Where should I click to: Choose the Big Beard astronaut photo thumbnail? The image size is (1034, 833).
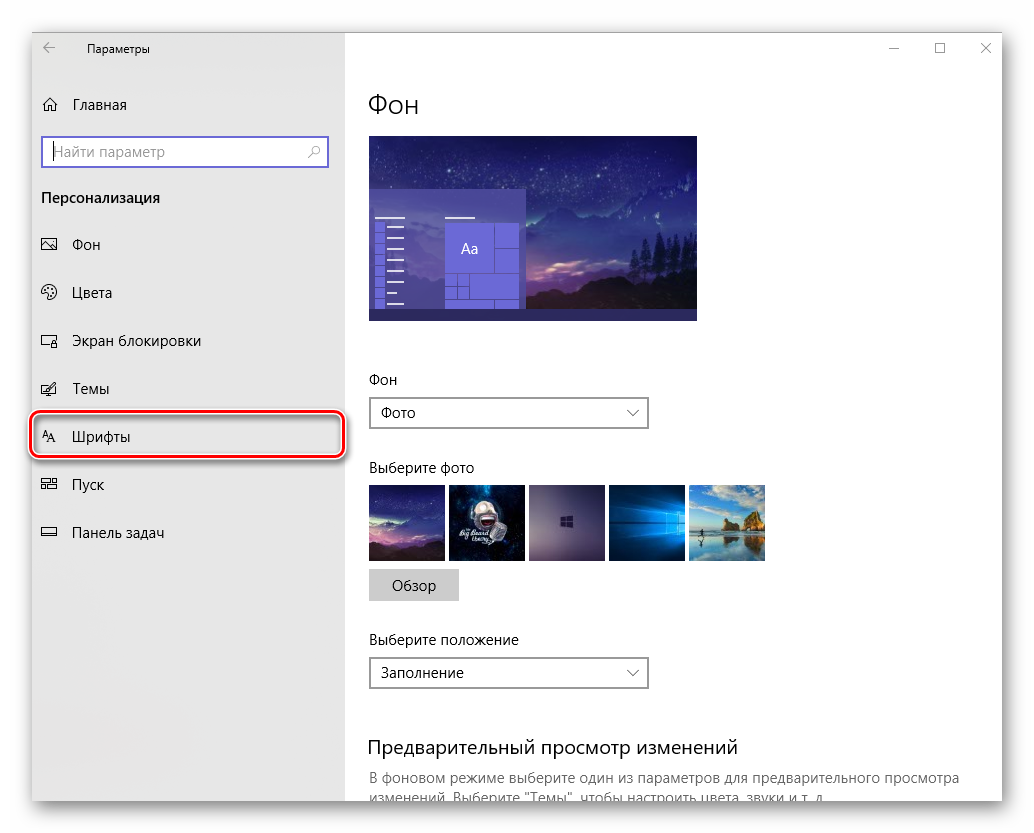click(487, 523)
